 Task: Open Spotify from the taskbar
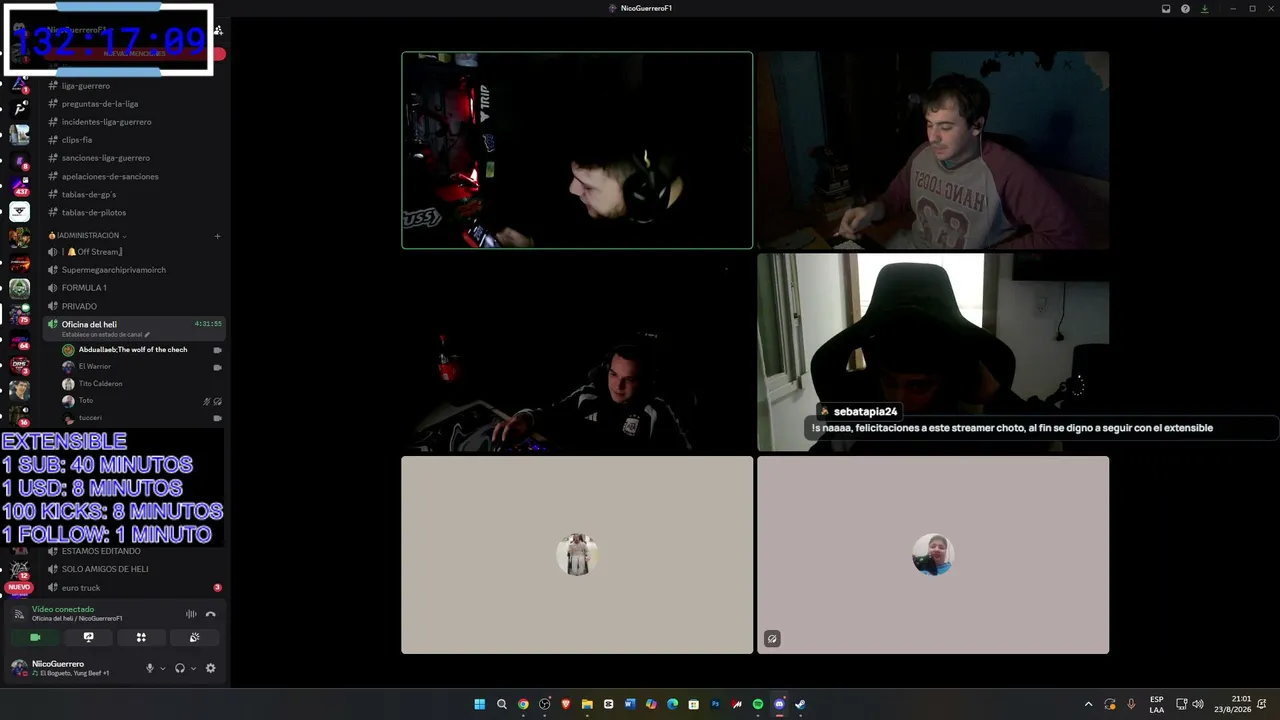pyautogui.click(x=758, y=704)
